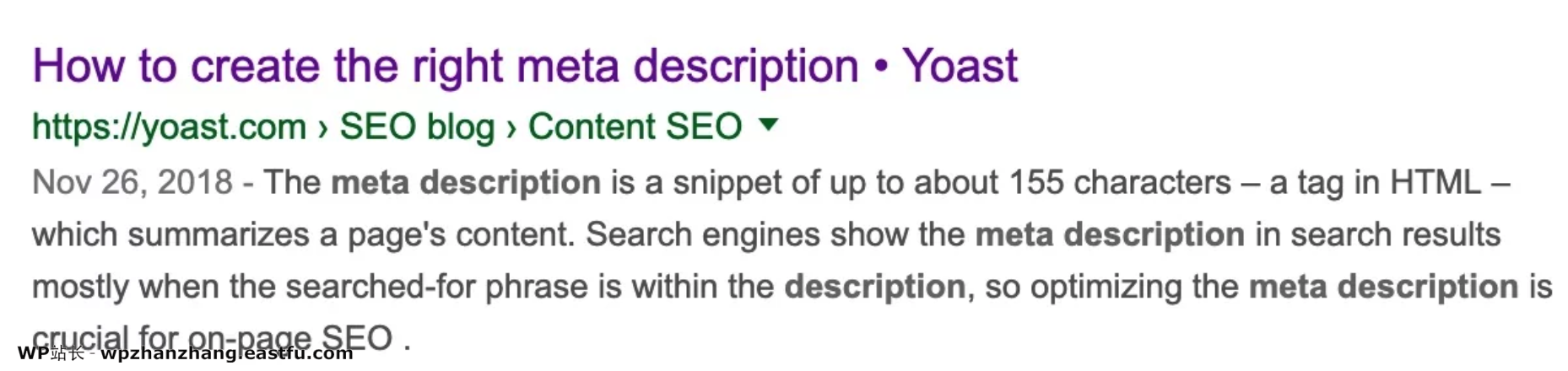Click the Nov 26, 2018 date
This screenshot has width=1568, height=371.
coord(132,182)
